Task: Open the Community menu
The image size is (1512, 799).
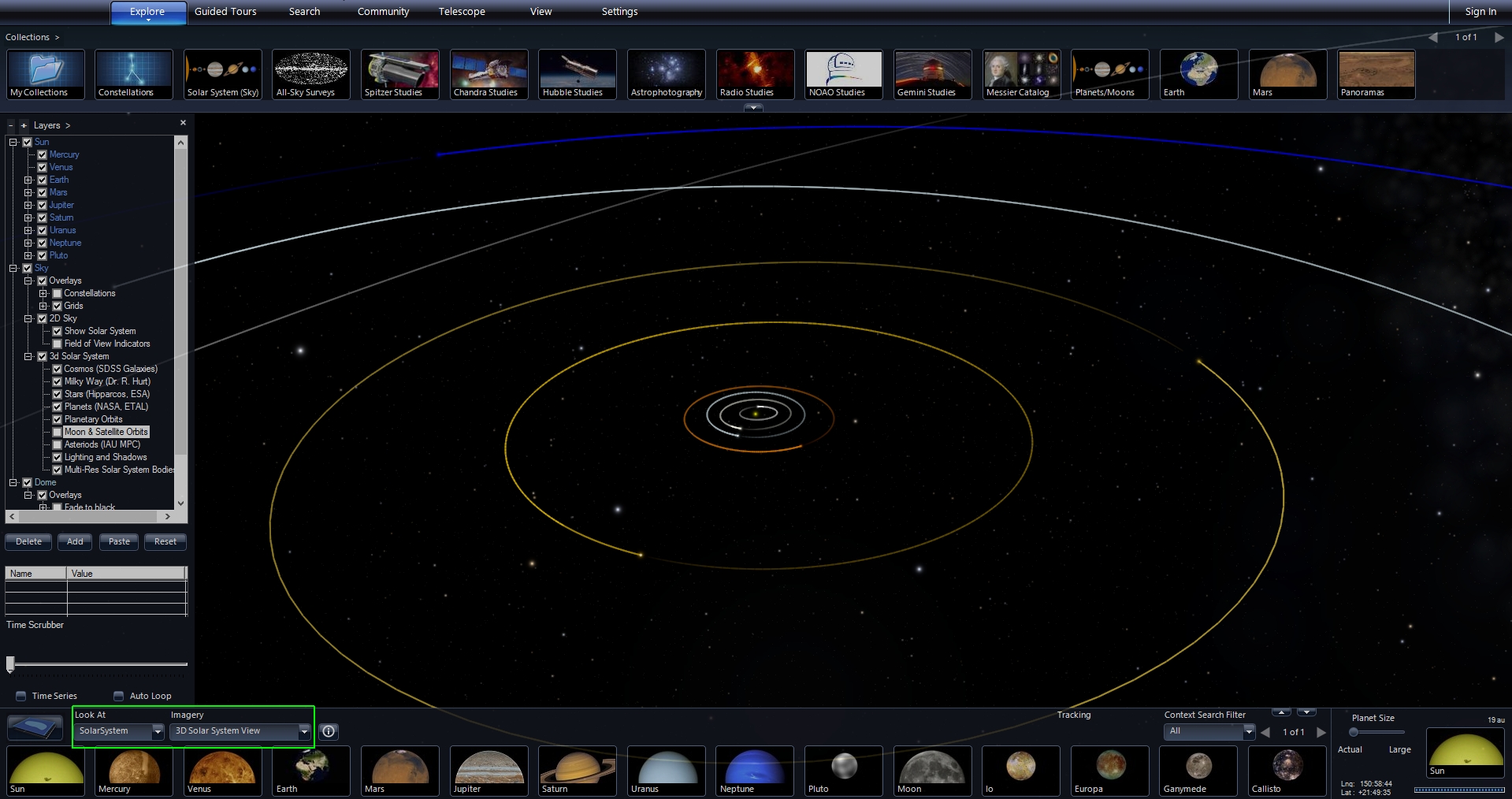Action: (383, 12)
